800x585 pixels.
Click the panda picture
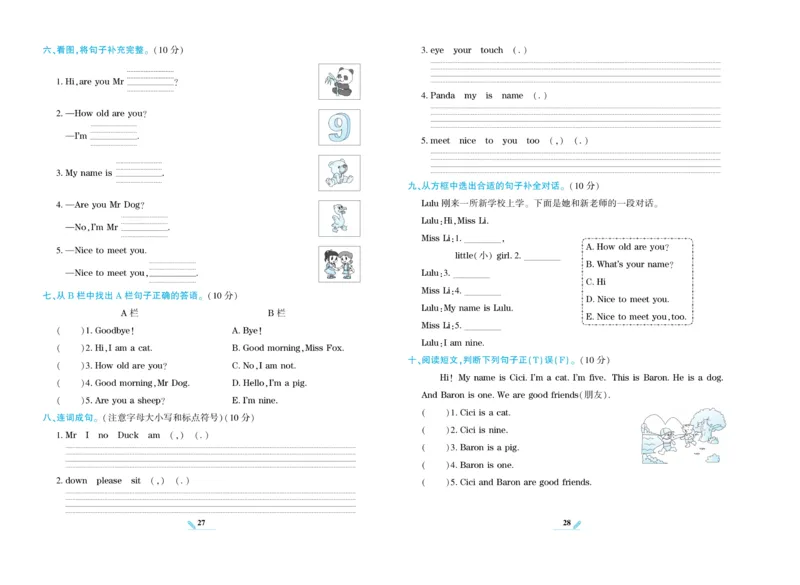point(339,82)
